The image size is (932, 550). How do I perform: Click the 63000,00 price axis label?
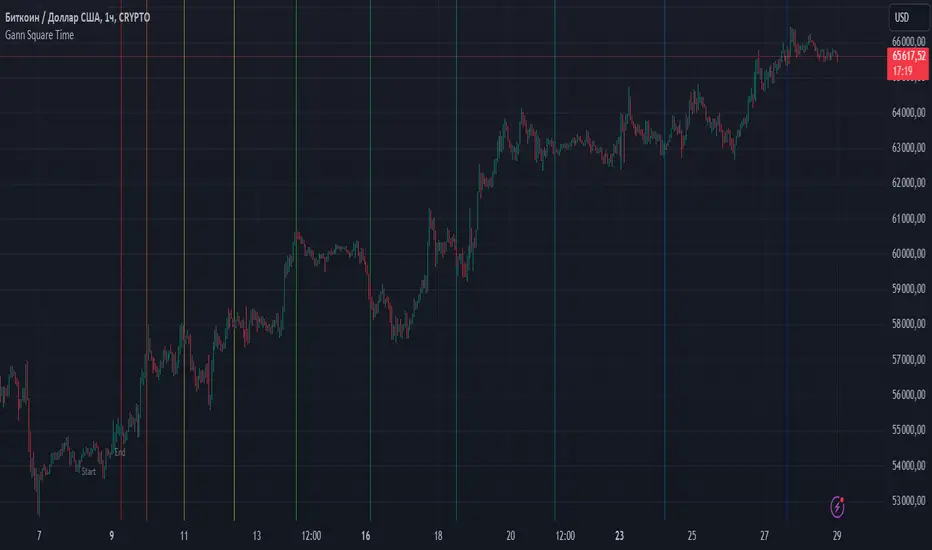pos(908,149)
